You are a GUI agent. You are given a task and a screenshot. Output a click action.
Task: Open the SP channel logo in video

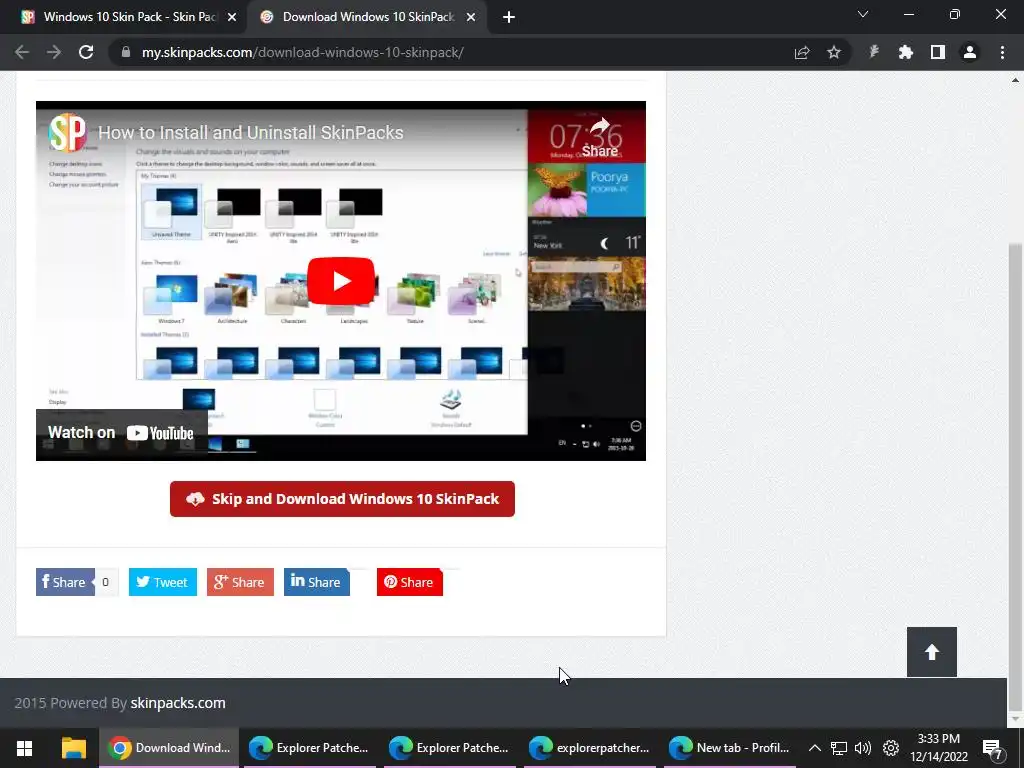pyautogui.click(x=67, y=133)
